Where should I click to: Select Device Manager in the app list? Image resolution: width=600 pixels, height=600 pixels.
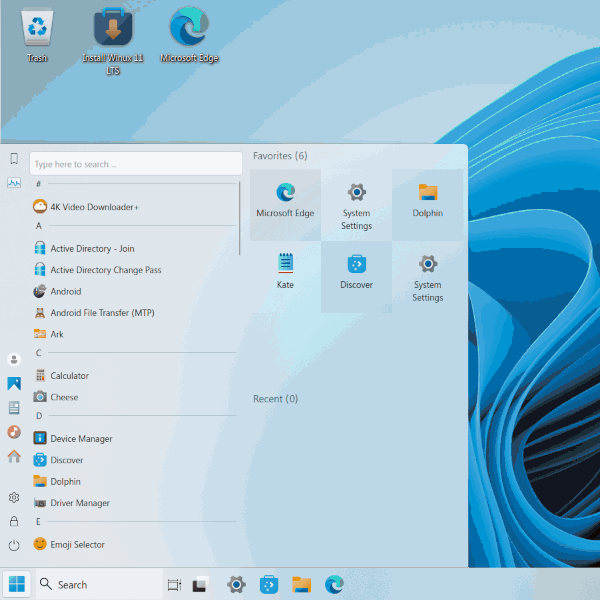pos(81,439)
